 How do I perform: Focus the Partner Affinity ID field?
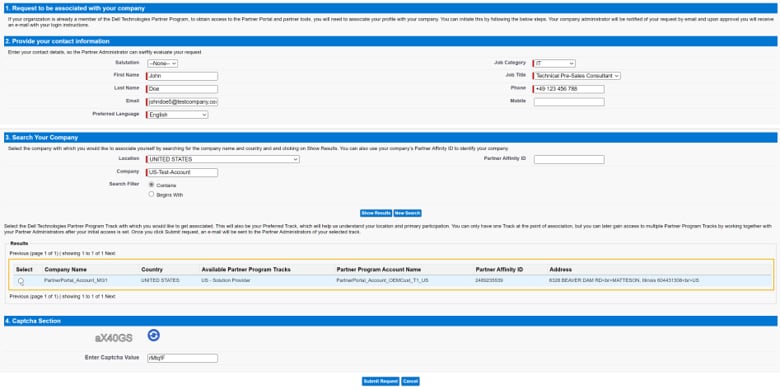[569, 159]
